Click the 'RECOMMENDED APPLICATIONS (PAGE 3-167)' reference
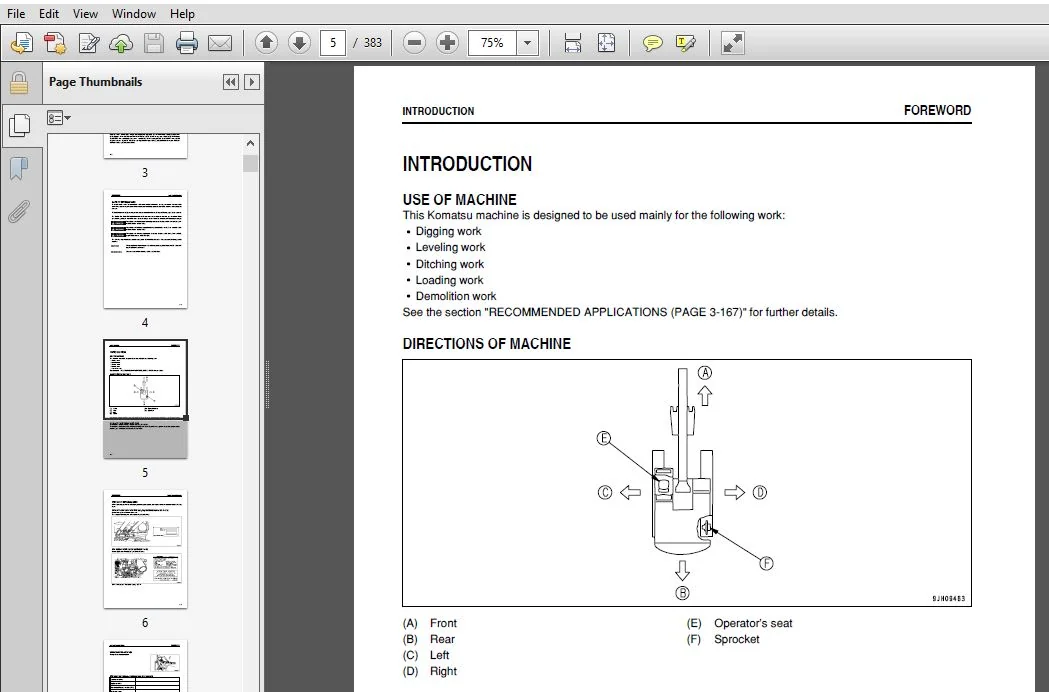 pos(615,313)
